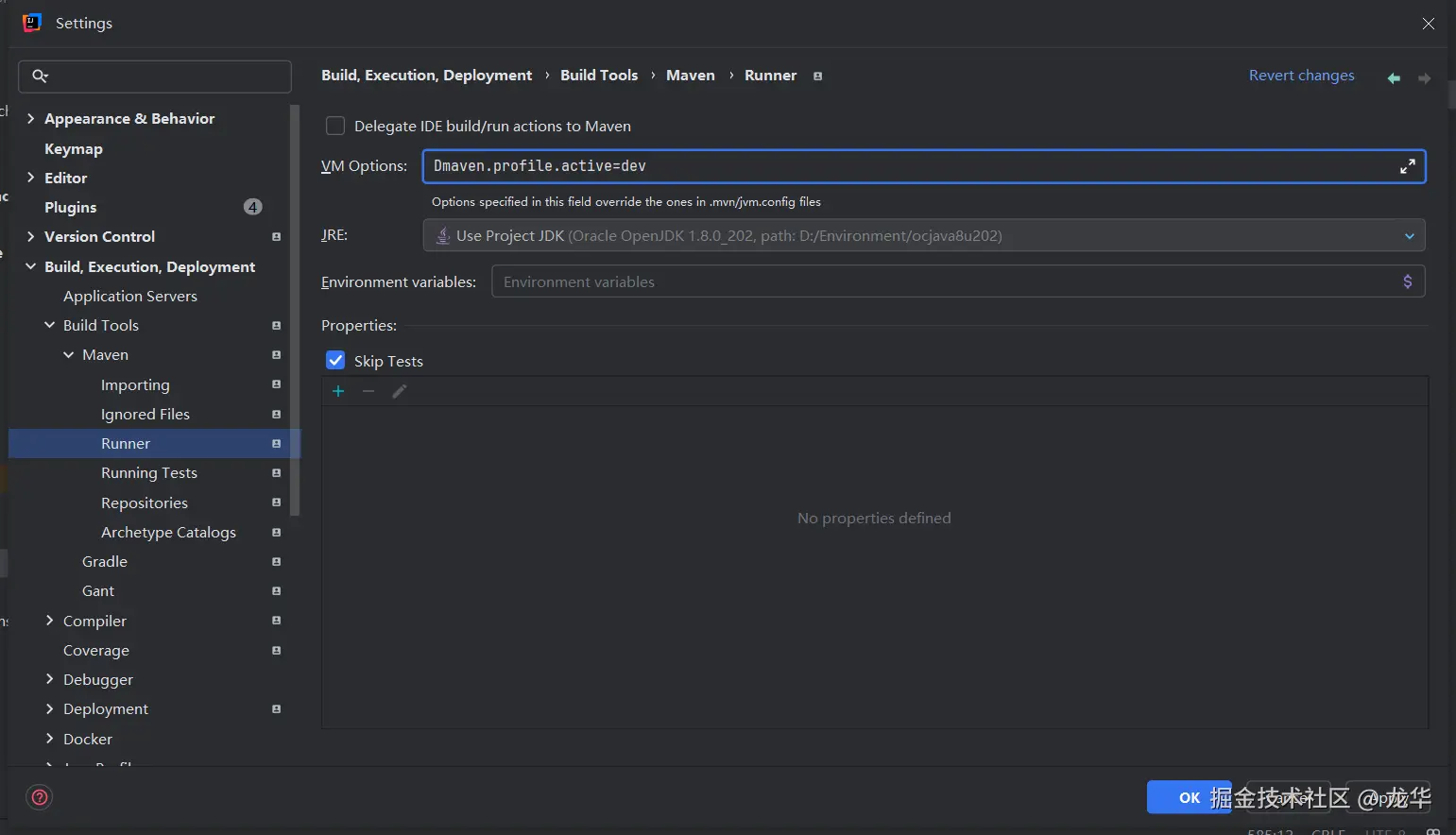Navigate forward with the right arrow
Viewport: 1456px width, 835px height.
[x=1424, y=78]
